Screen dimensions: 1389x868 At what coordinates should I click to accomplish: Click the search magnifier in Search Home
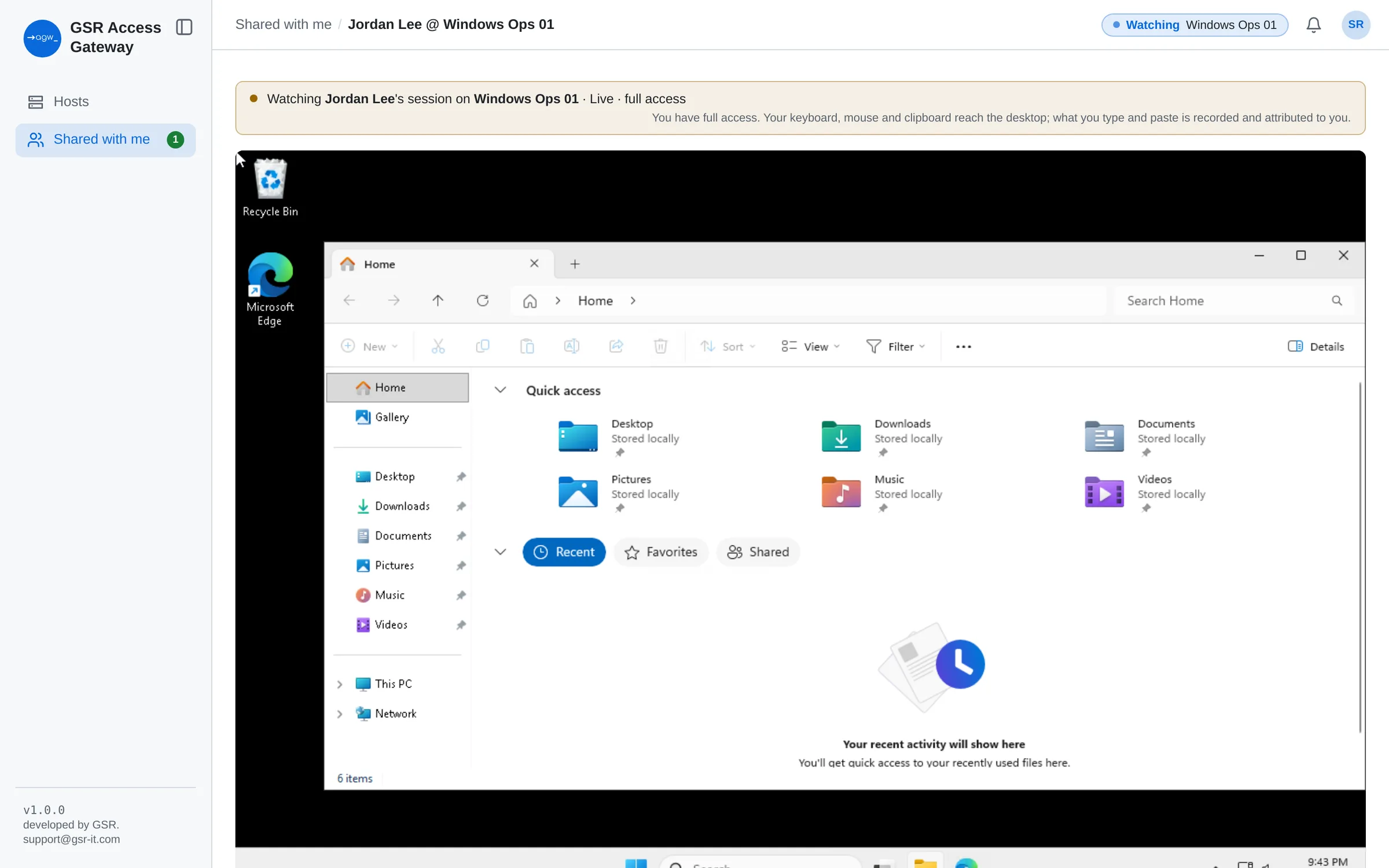click(1337, 300)
